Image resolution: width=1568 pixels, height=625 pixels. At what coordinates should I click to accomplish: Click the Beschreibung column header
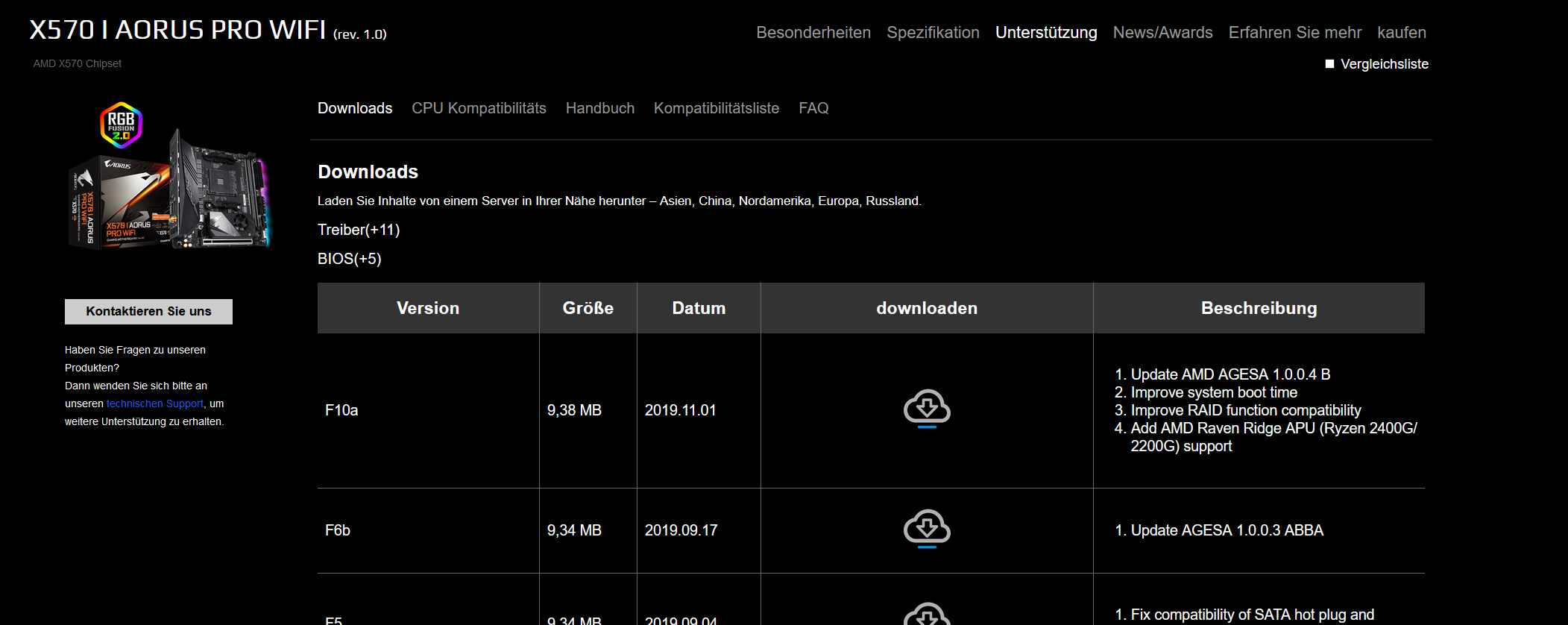pyautogui.click(x=1259, y=308)
